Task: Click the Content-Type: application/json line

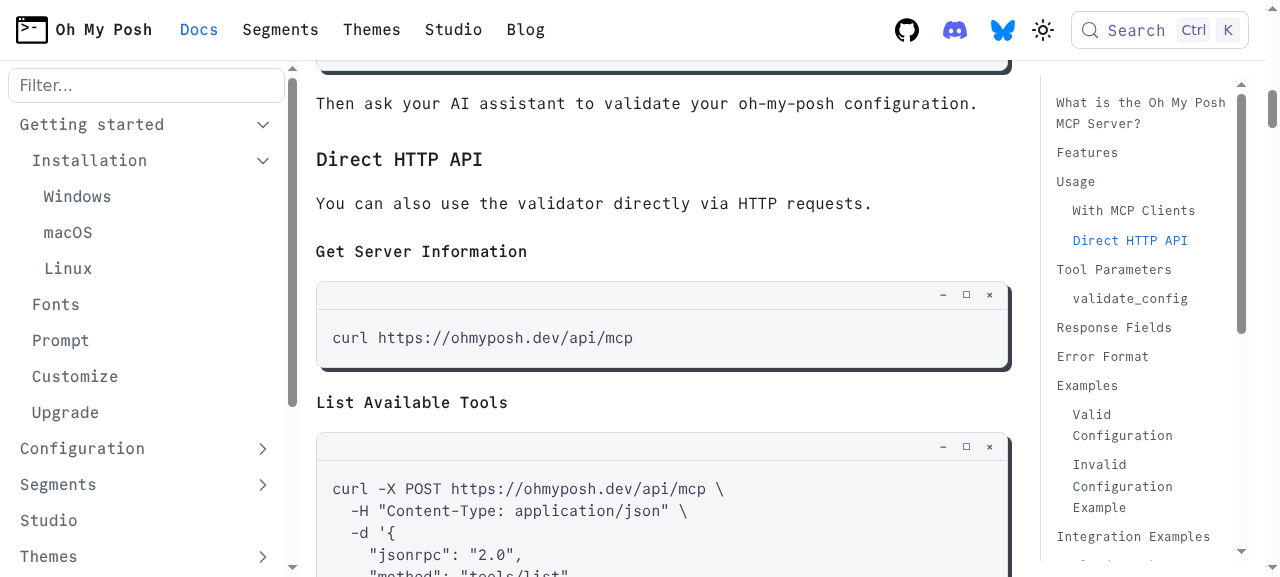Action: (x=518, y=511)
